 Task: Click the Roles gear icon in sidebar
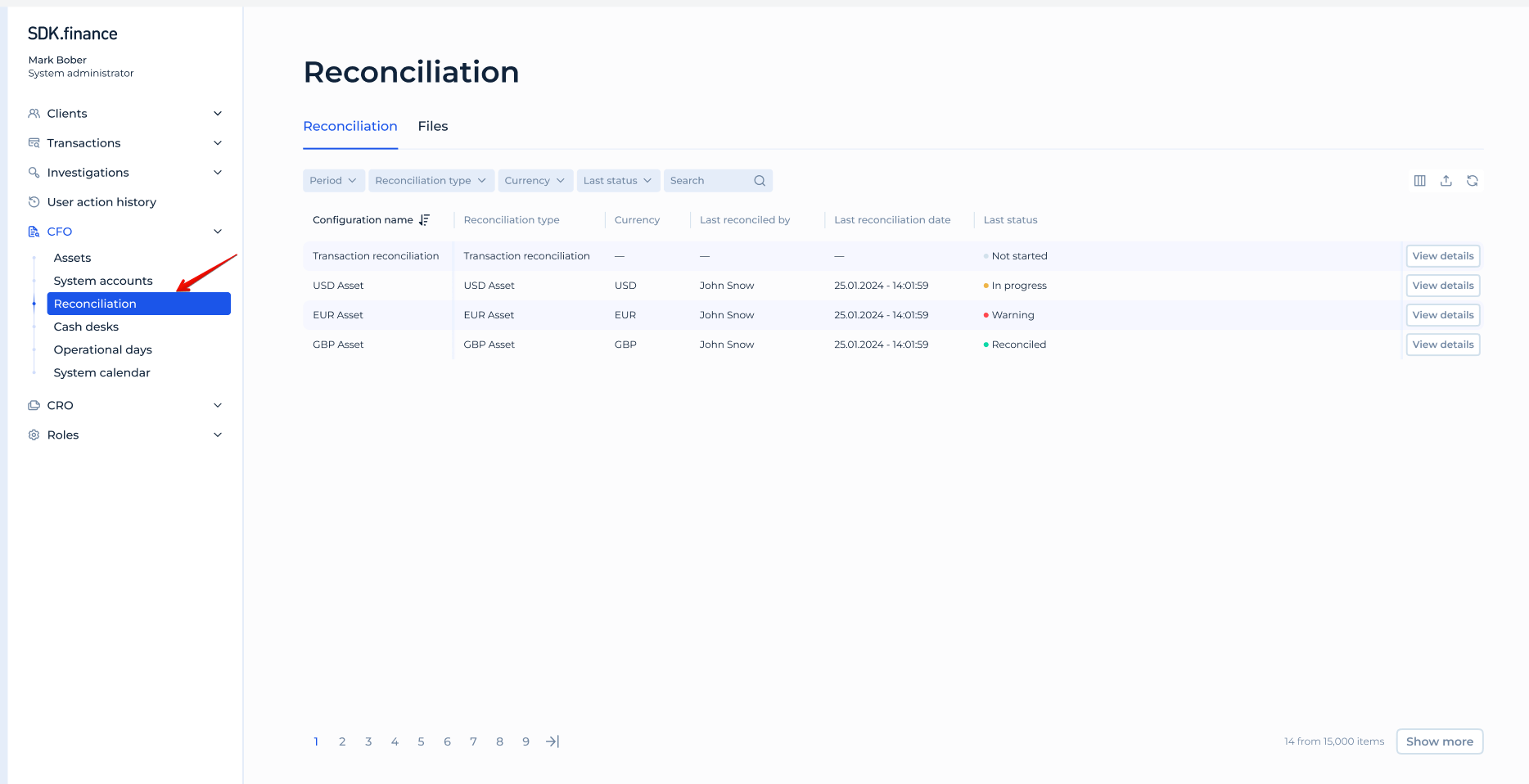coord(34,435)
